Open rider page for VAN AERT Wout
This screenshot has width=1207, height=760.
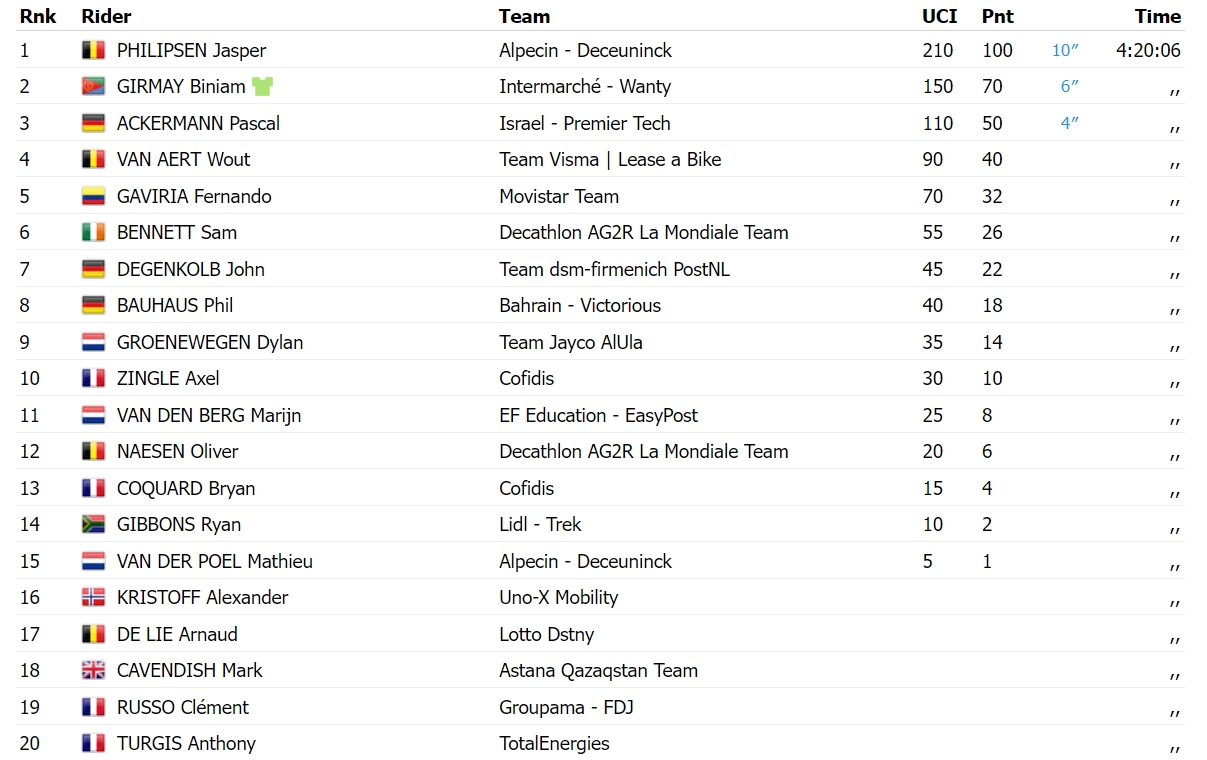[183, 160]
